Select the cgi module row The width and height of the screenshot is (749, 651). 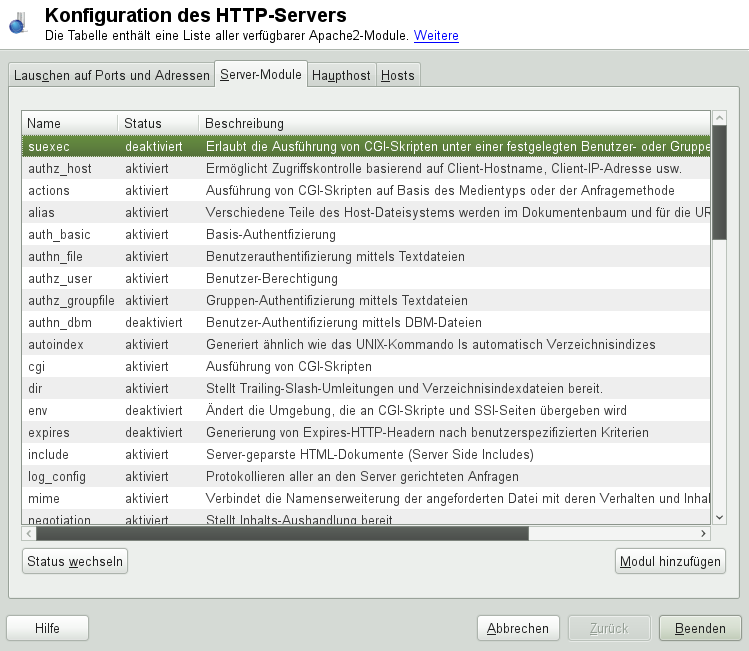366,366
